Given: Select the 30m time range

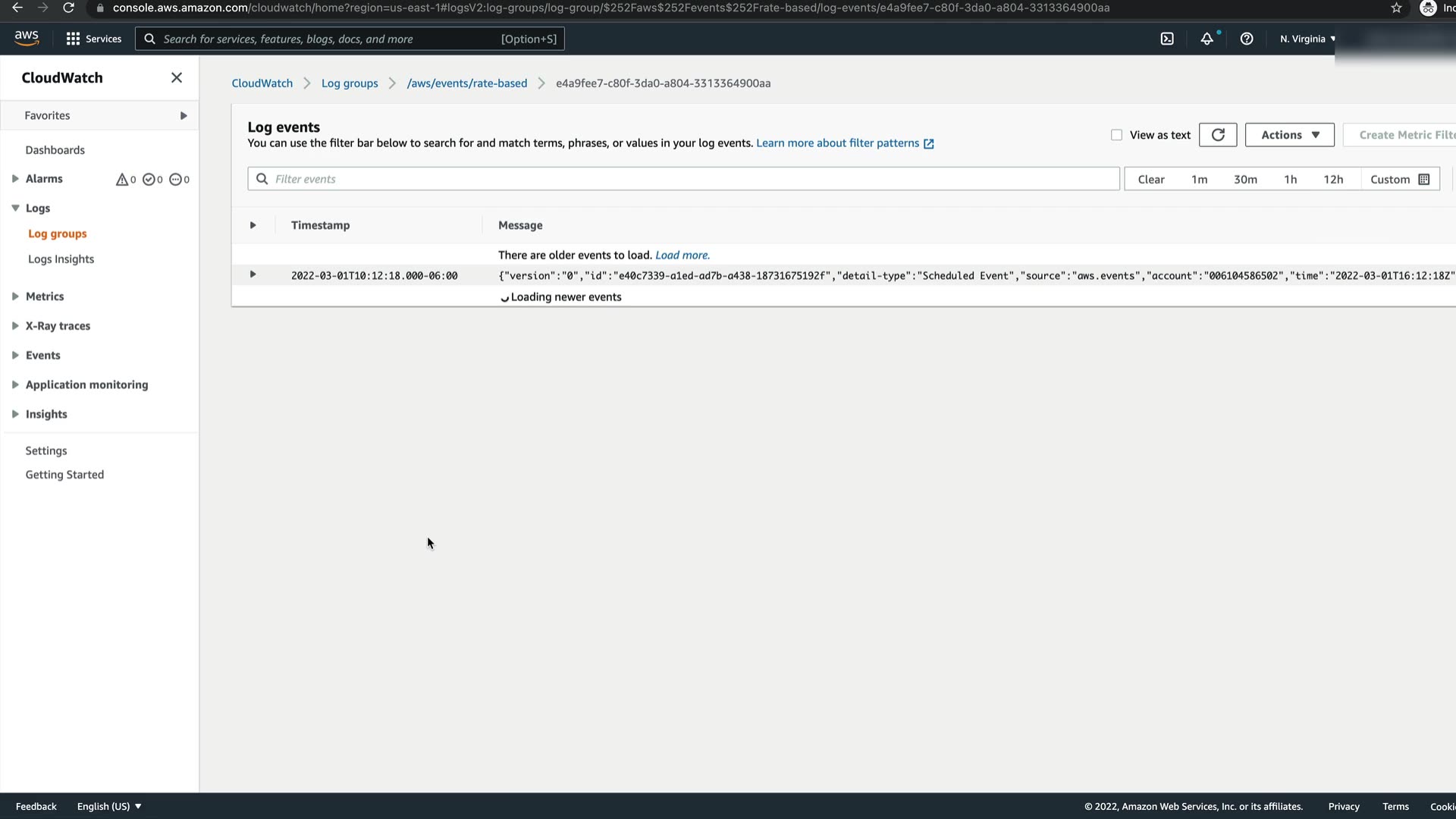Looking at the screenshot, I should [x=1245, y=180].
